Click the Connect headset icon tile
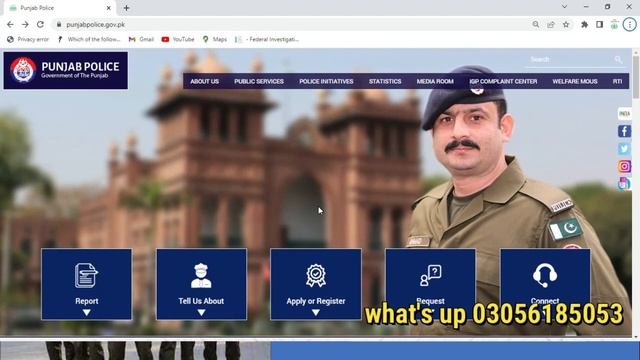 point(545,275)
